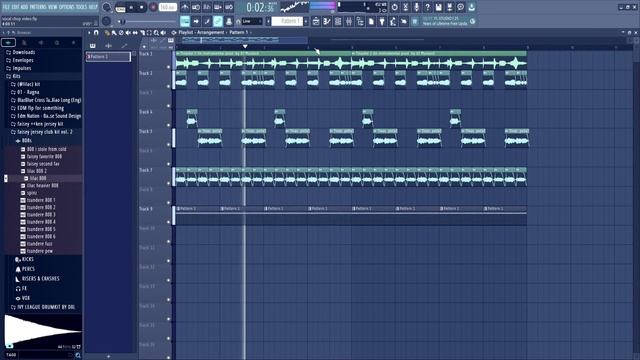640x360 pixels.
Task: Click the microphone recording icon
Action: coord(416,7)
